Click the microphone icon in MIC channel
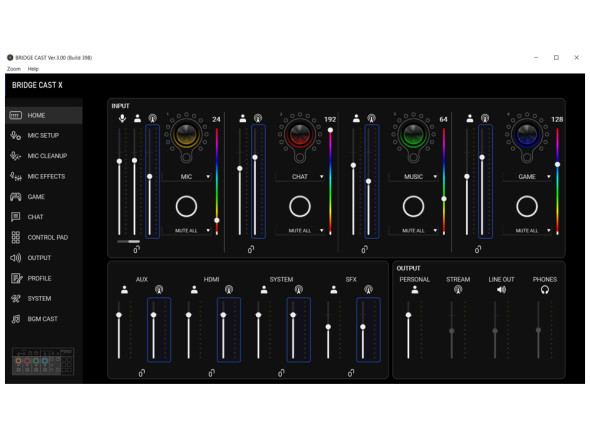Viewport: 590px width, 434px height. coord(122,118)
